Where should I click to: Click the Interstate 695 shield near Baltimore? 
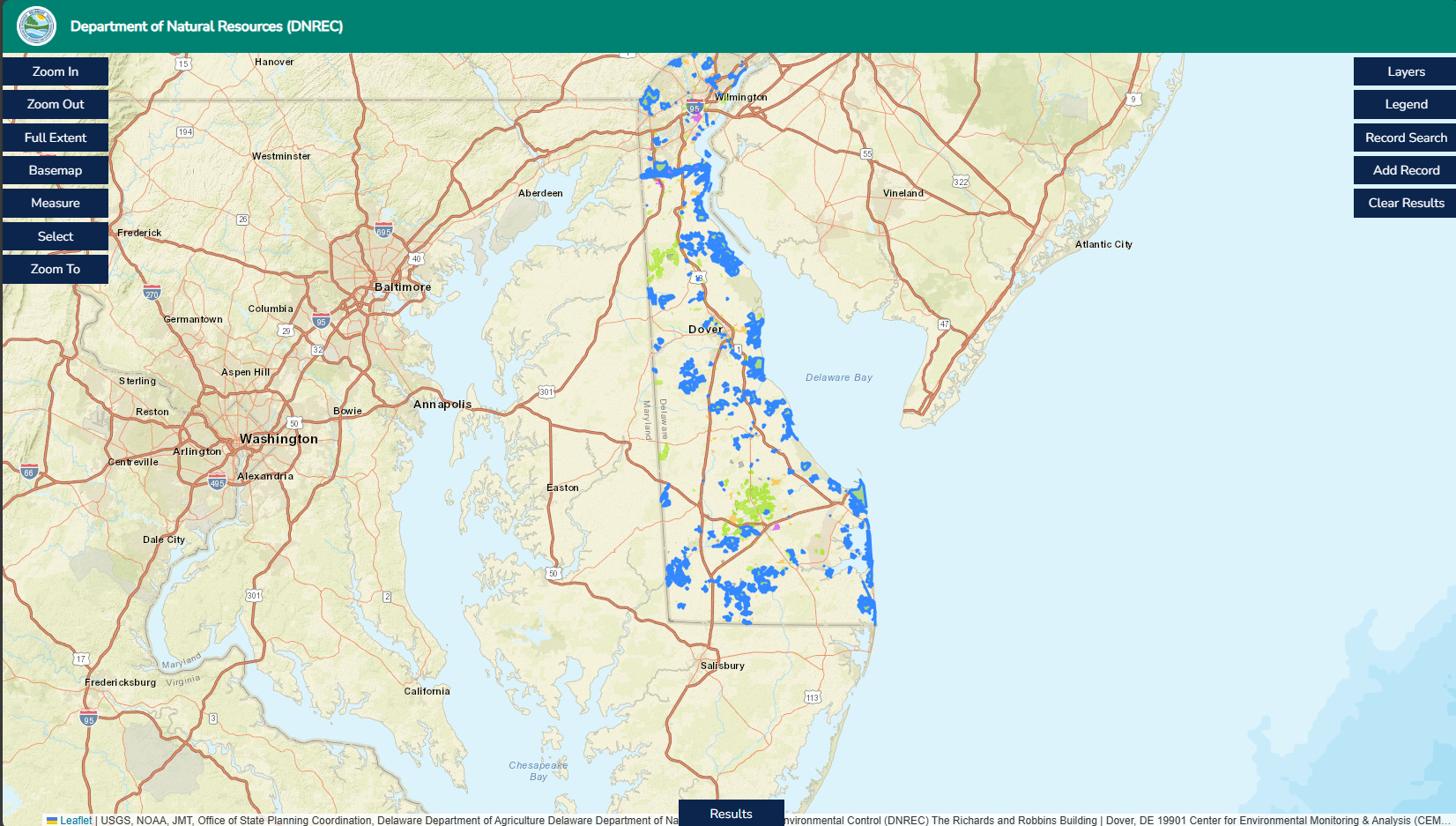tap(383, 231)
